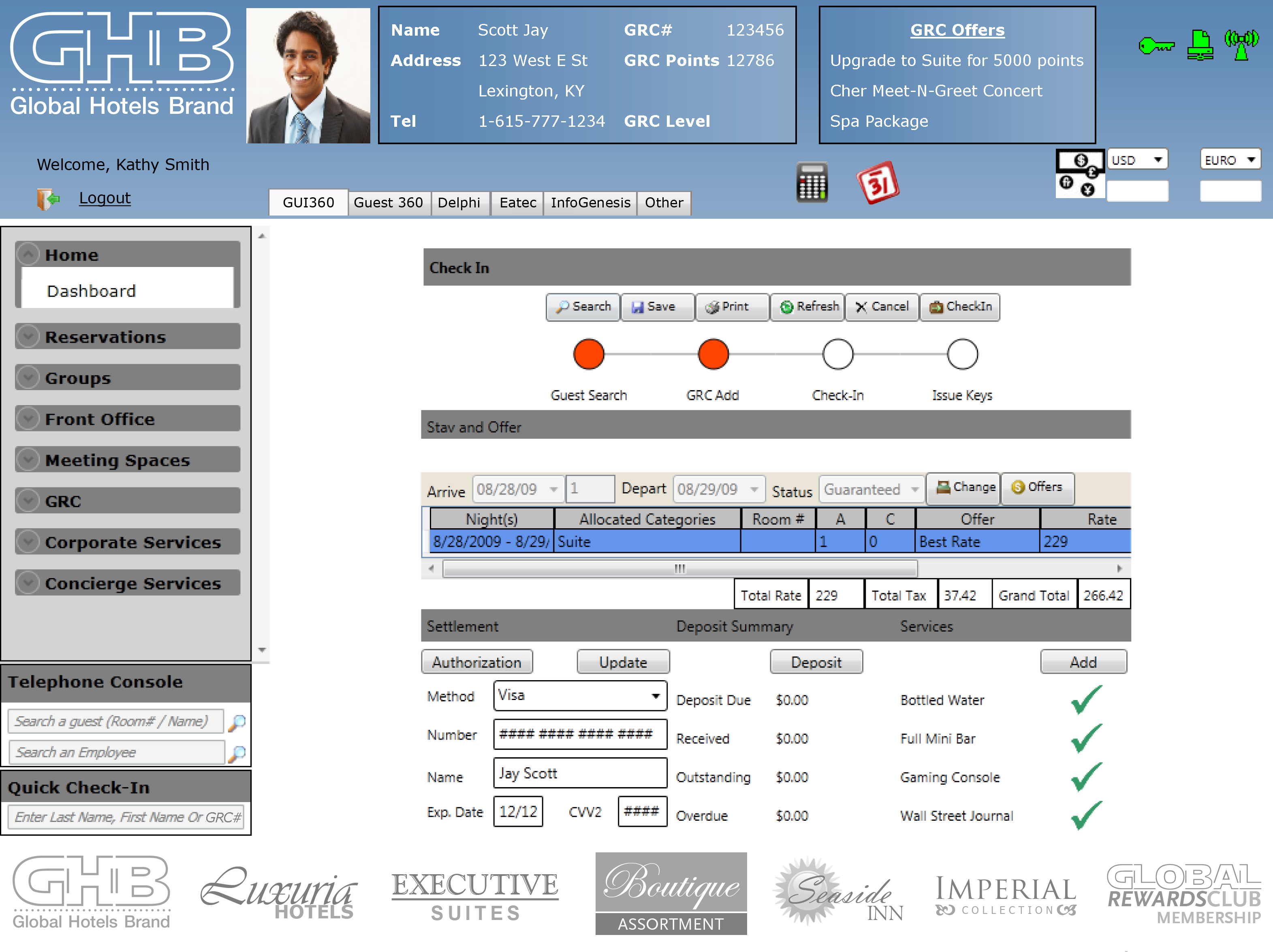The height and width of the screenshot is (952, 1273).
Task: Save the check-in record
Action: pyautogui.click(x=657, y=307)
